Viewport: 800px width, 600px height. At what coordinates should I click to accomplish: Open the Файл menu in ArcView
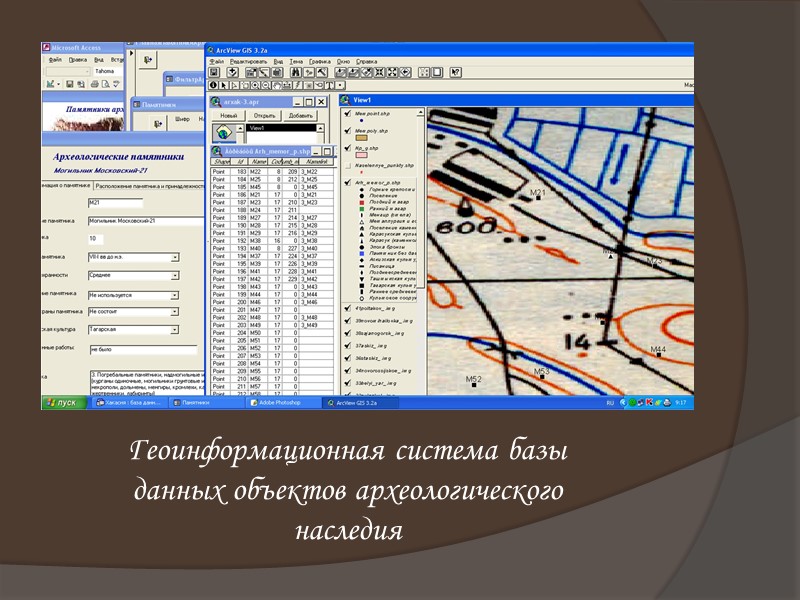point(216,61)
